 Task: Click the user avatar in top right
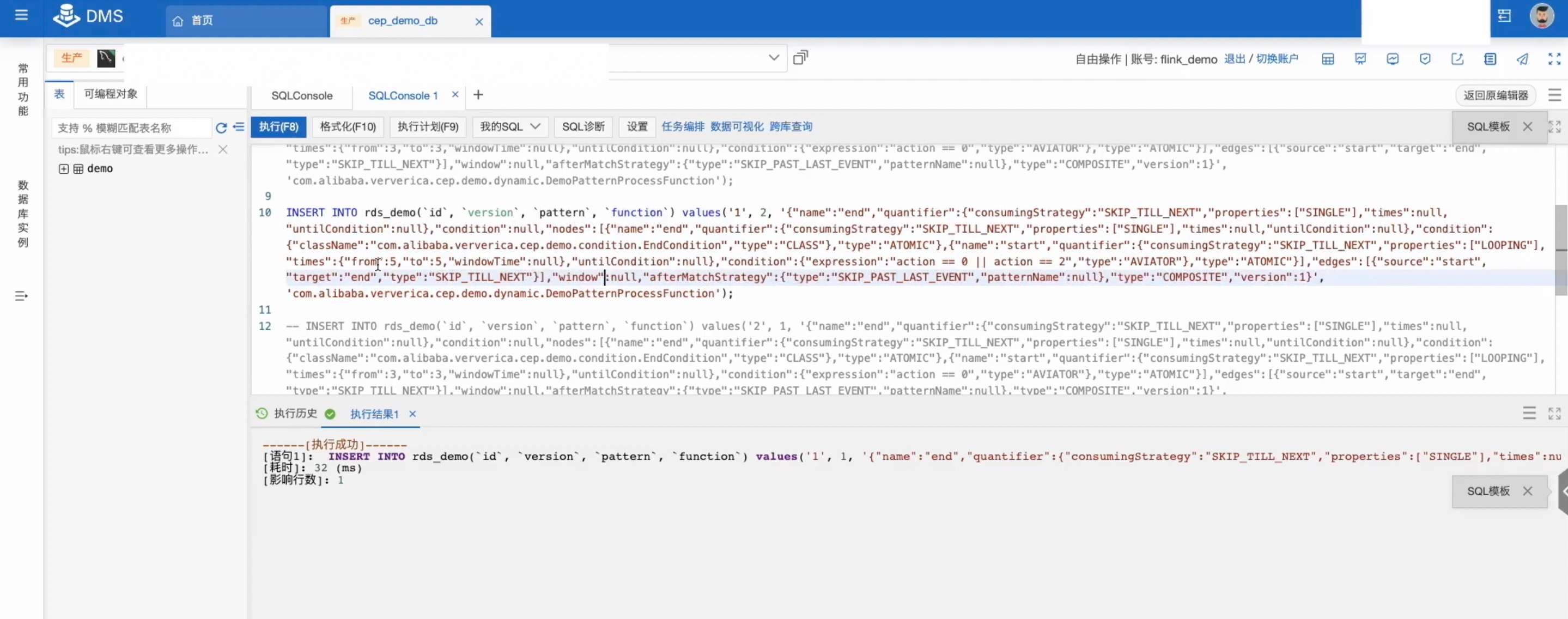click(x=1541, y=16)
